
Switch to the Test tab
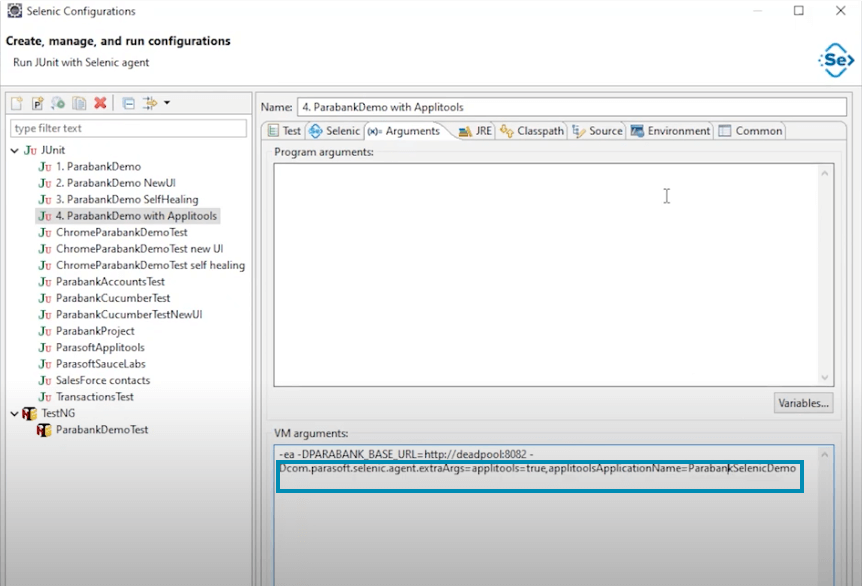click(x=285, y=131)
